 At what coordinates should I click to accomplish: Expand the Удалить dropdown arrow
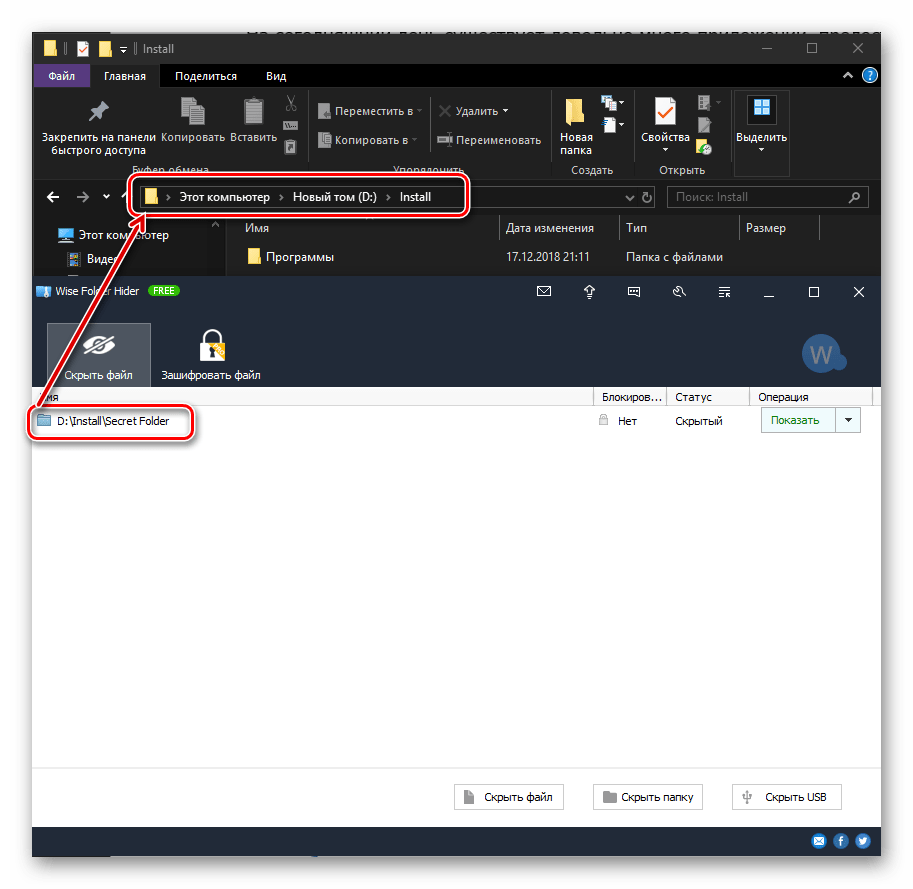point(505,111)
